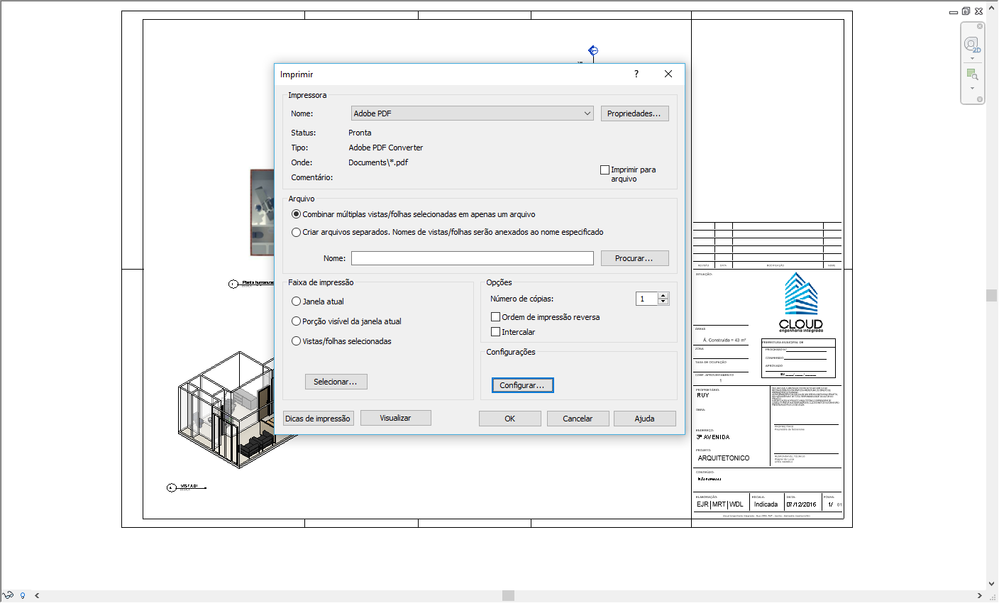Check Ordem de impressão reversa
The width and height of the screenshot is (999, 603).
coord(495,317)
